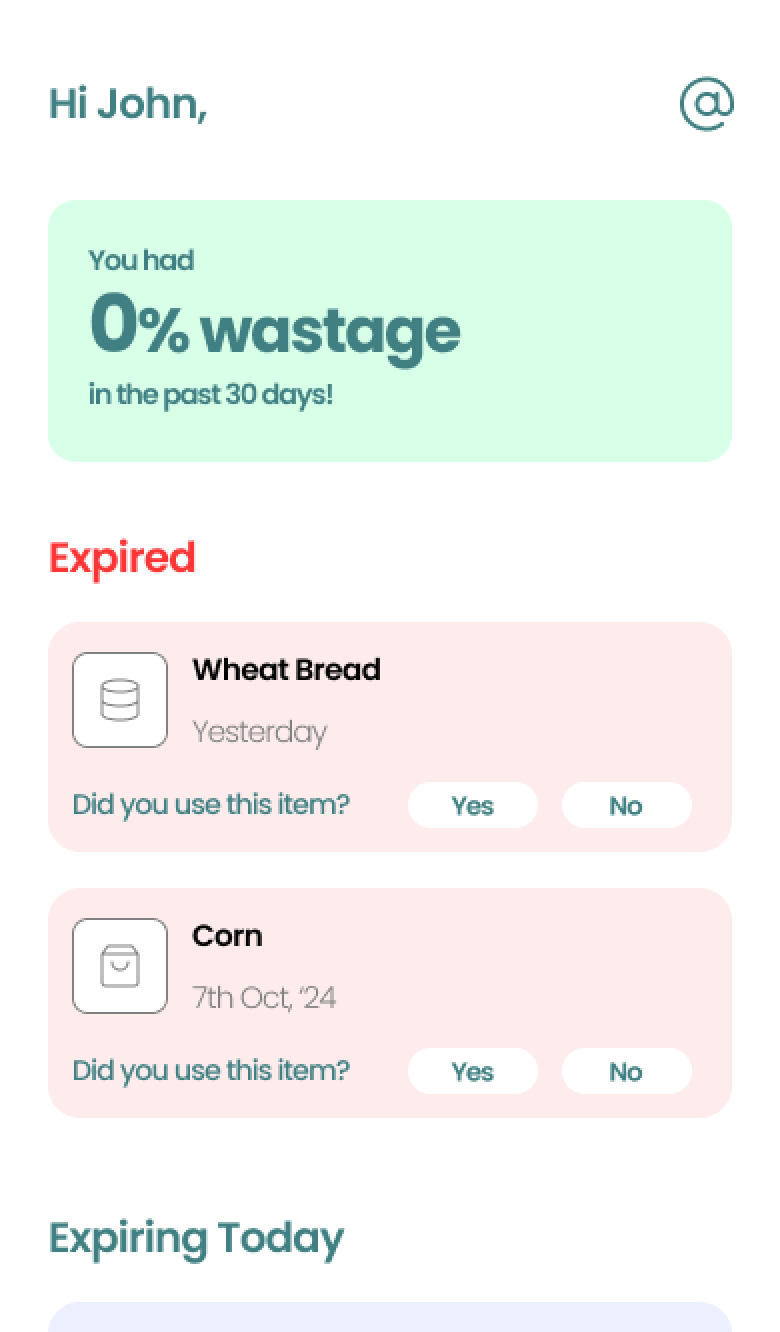Answer No for Corn

click(x=626, y=1071)
